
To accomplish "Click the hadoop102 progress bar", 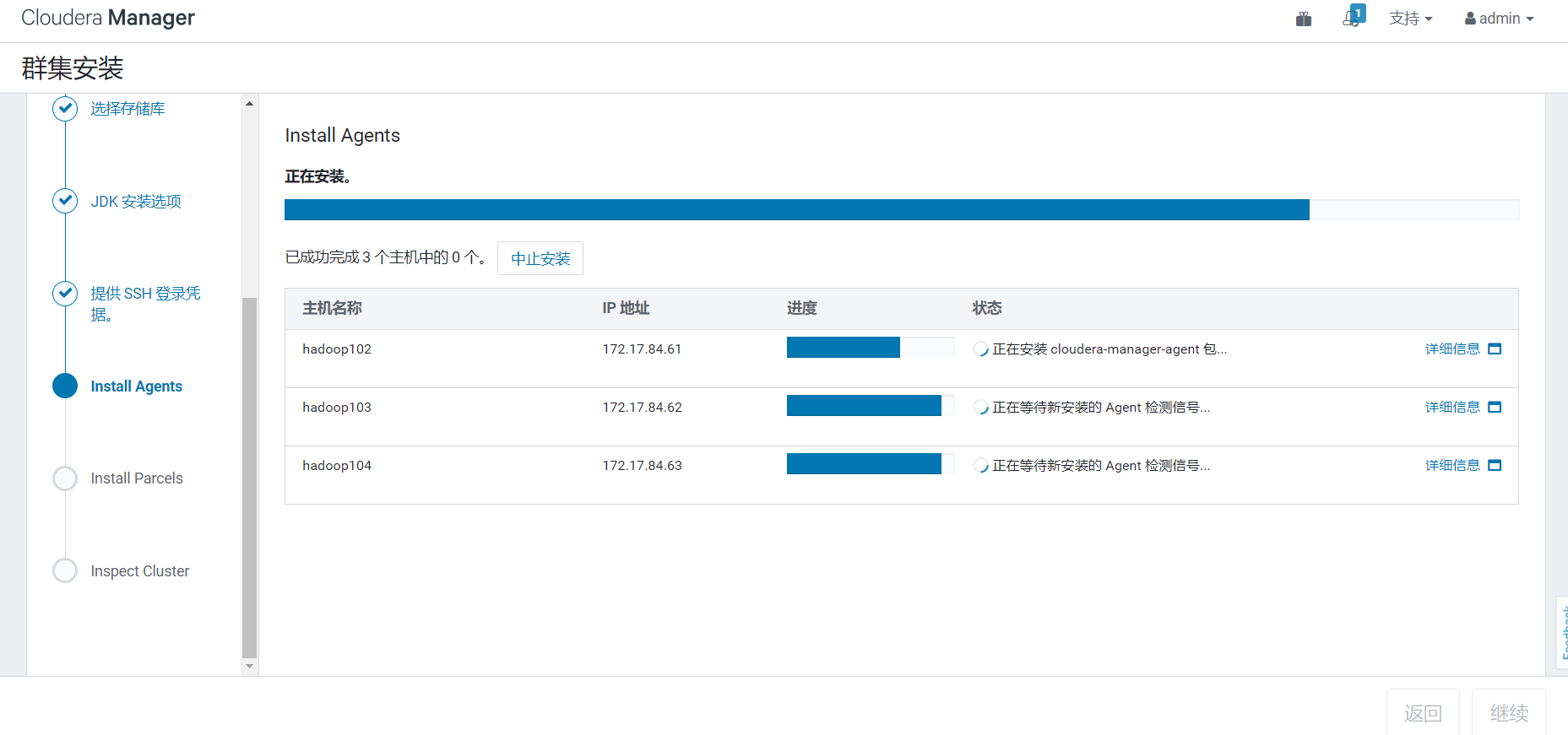I will [871, 348].
